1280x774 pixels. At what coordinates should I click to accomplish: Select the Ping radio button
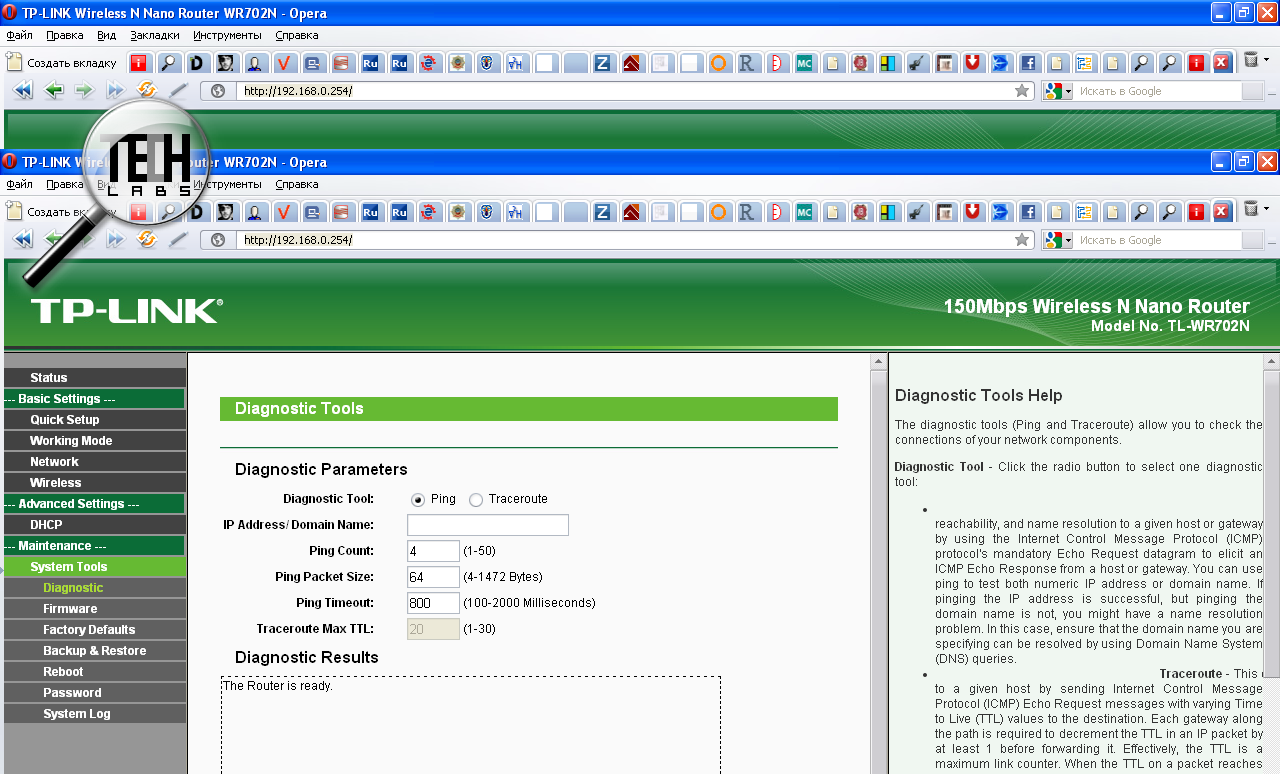tap(418, 500)
